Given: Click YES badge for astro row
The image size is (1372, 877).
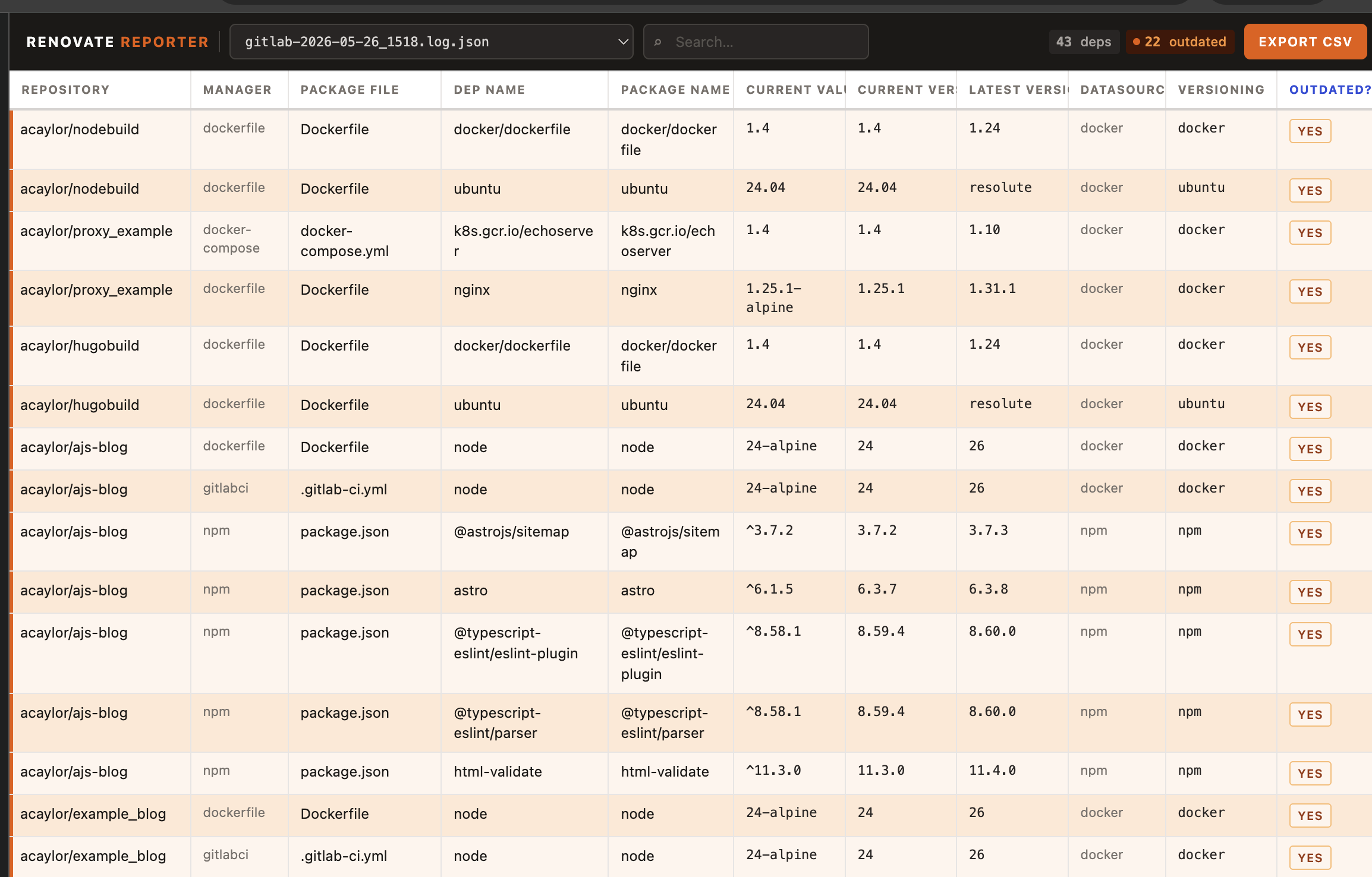Looking at the screenshot, I should (1310, 592).
